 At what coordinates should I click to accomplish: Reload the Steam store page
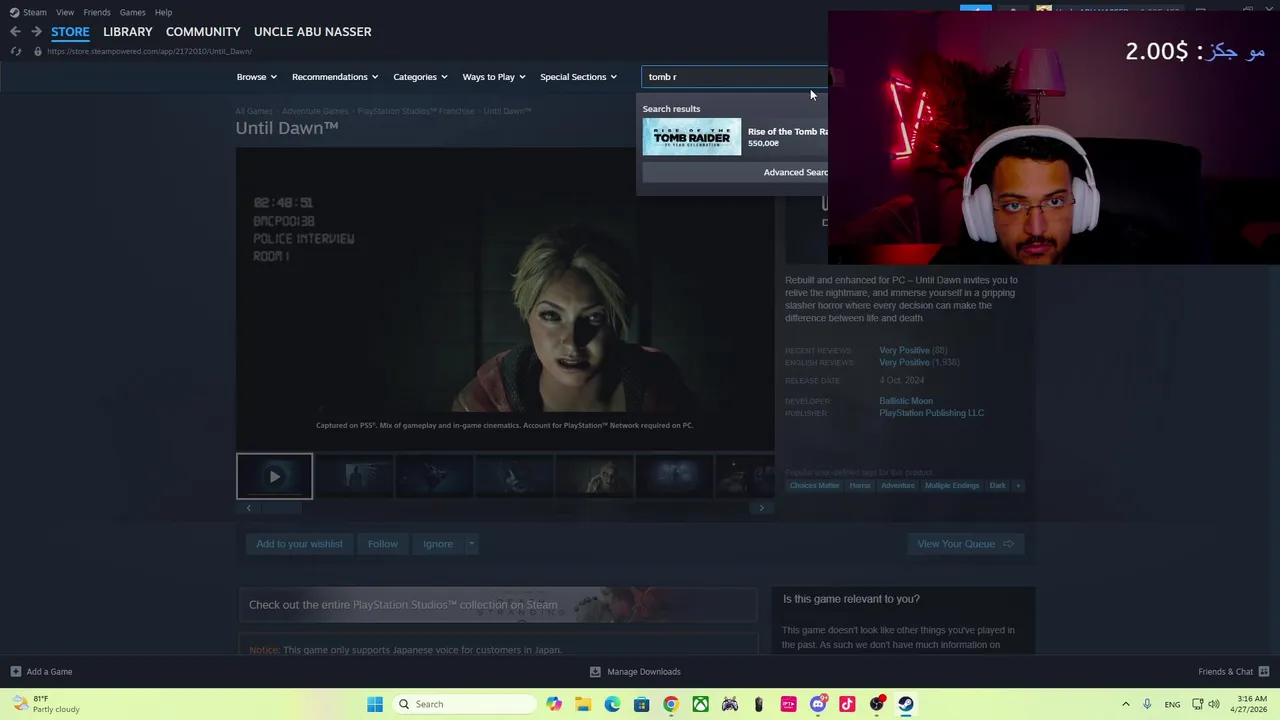click(x=16, y=51)
